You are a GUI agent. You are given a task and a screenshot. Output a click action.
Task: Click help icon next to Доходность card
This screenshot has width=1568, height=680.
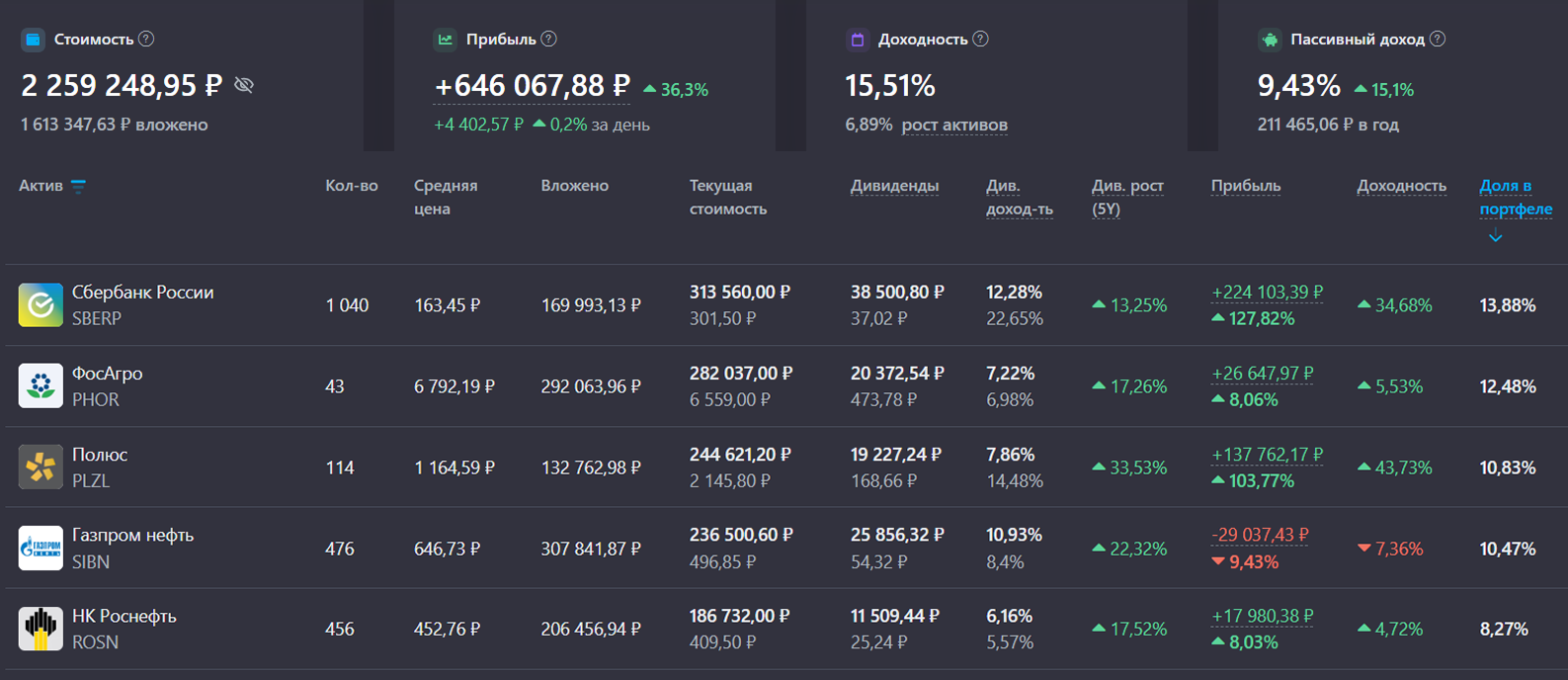[x=980, y=40]
